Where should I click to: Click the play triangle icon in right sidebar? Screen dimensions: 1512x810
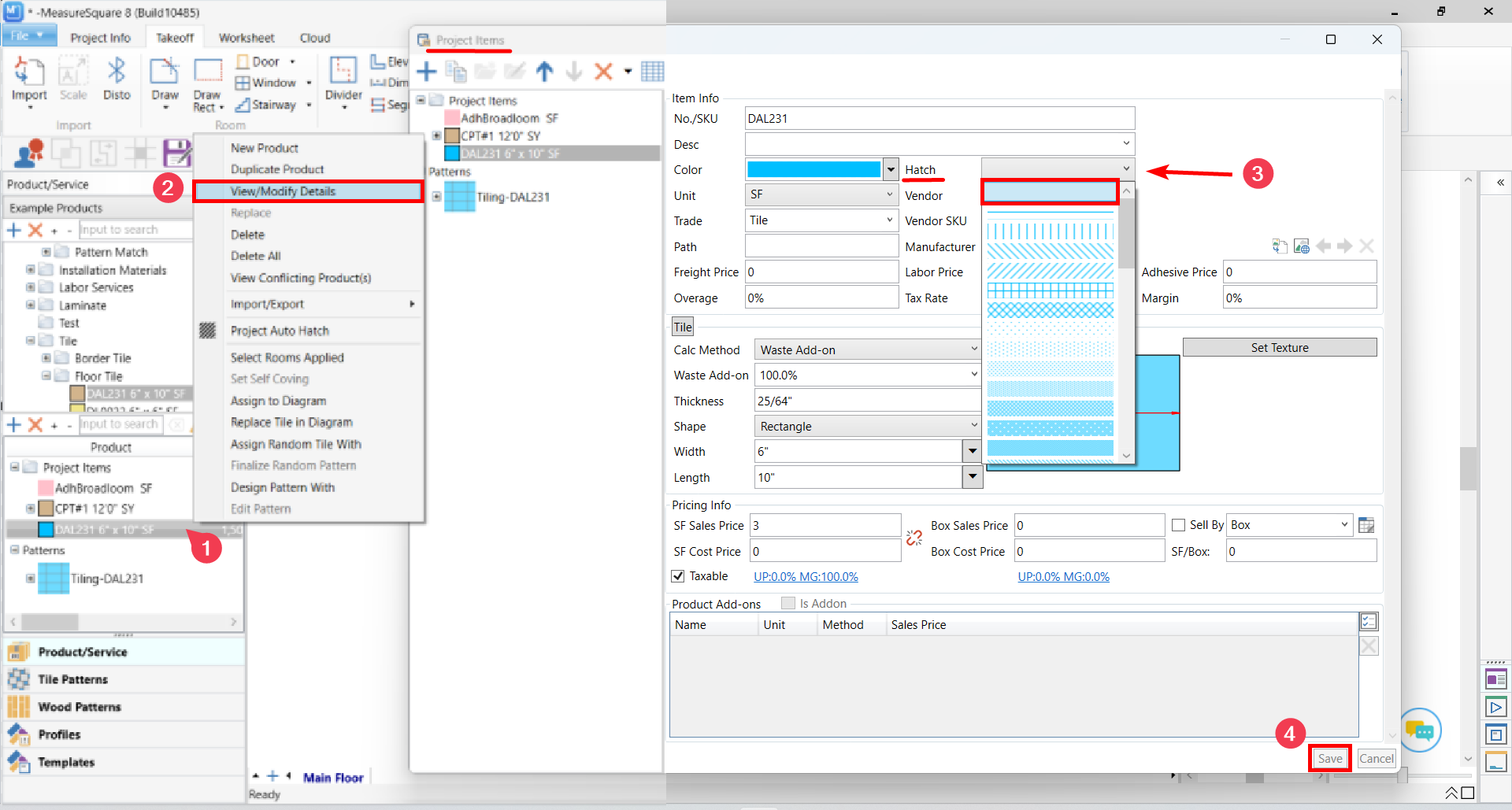1495,707
